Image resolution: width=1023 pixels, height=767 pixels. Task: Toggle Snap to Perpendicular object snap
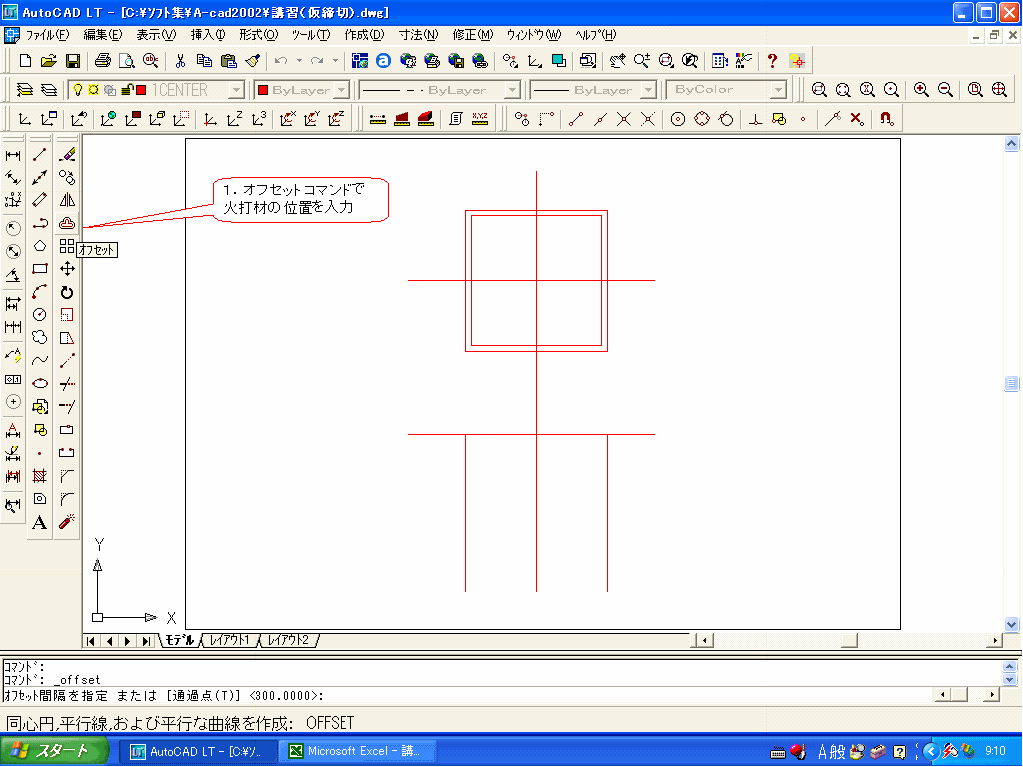point(756,119)
